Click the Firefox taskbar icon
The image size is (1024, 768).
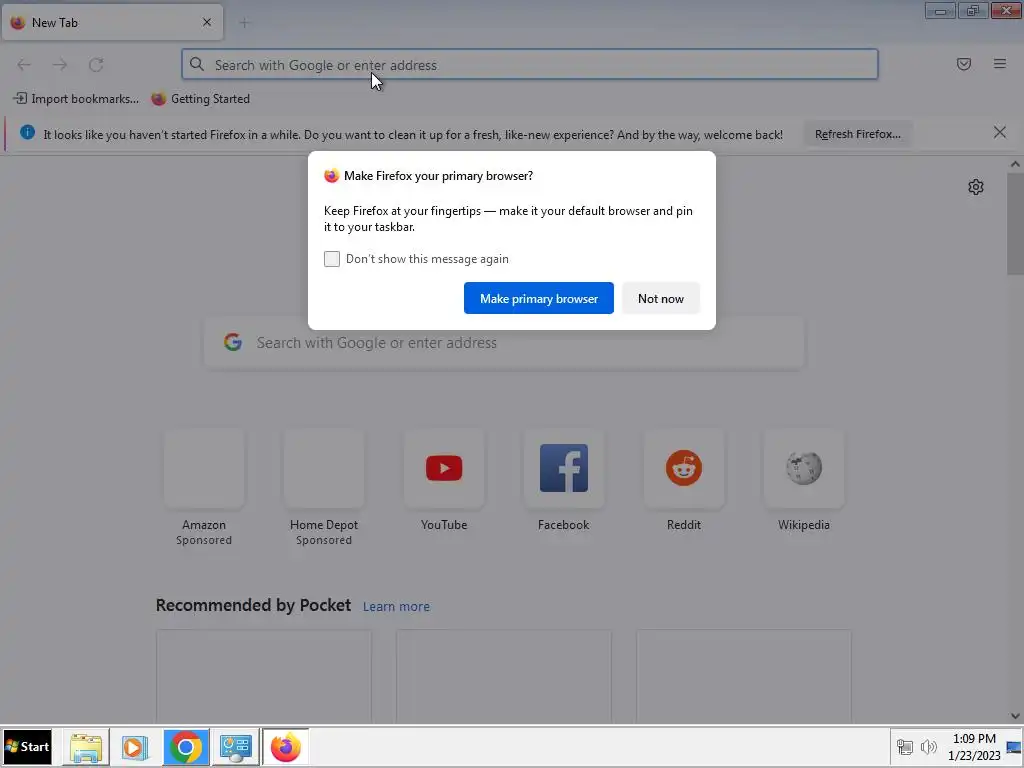click(285, 747)
